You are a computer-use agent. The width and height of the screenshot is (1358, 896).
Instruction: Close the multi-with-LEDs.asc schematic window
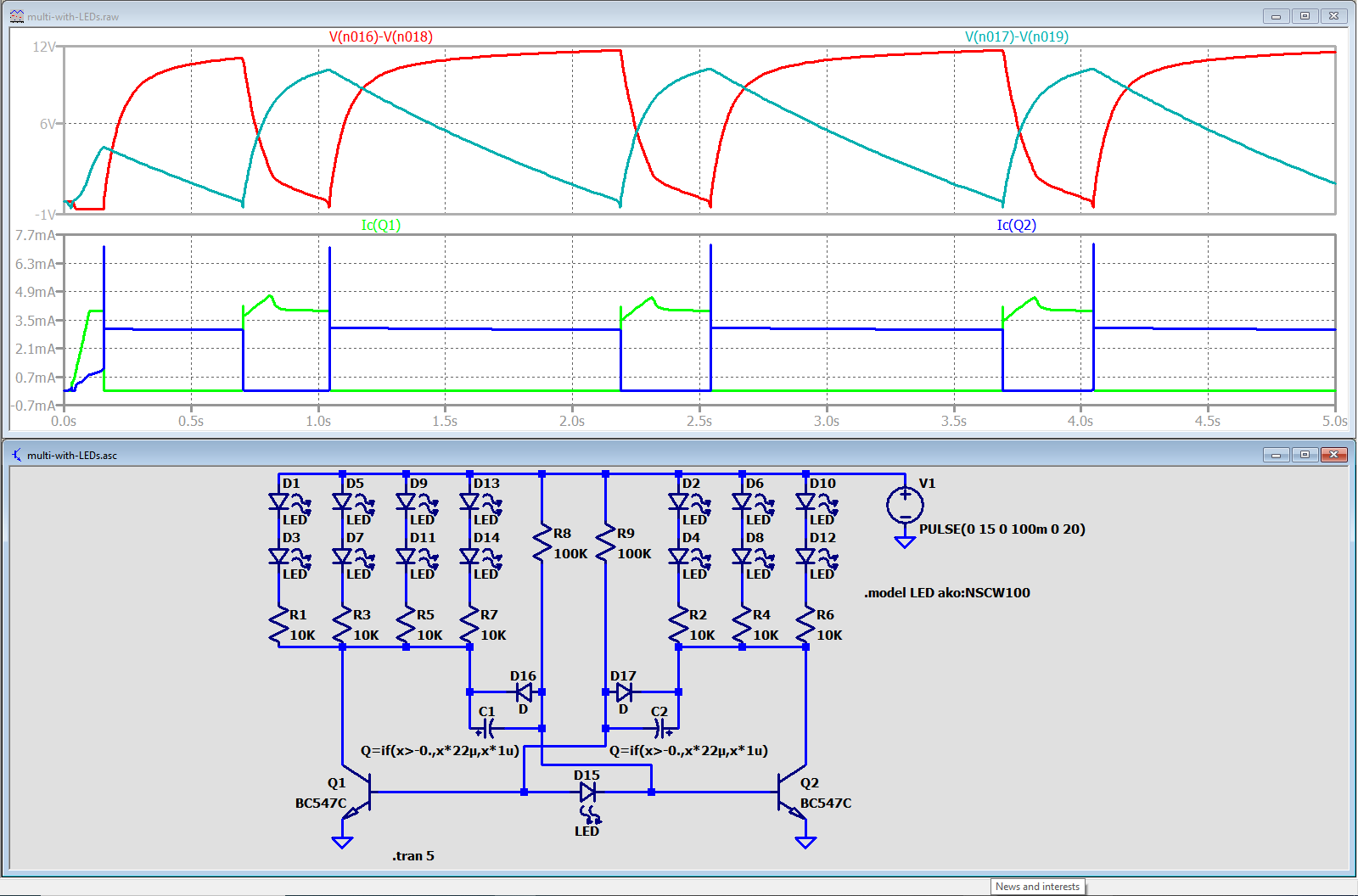click(1333, 454)
